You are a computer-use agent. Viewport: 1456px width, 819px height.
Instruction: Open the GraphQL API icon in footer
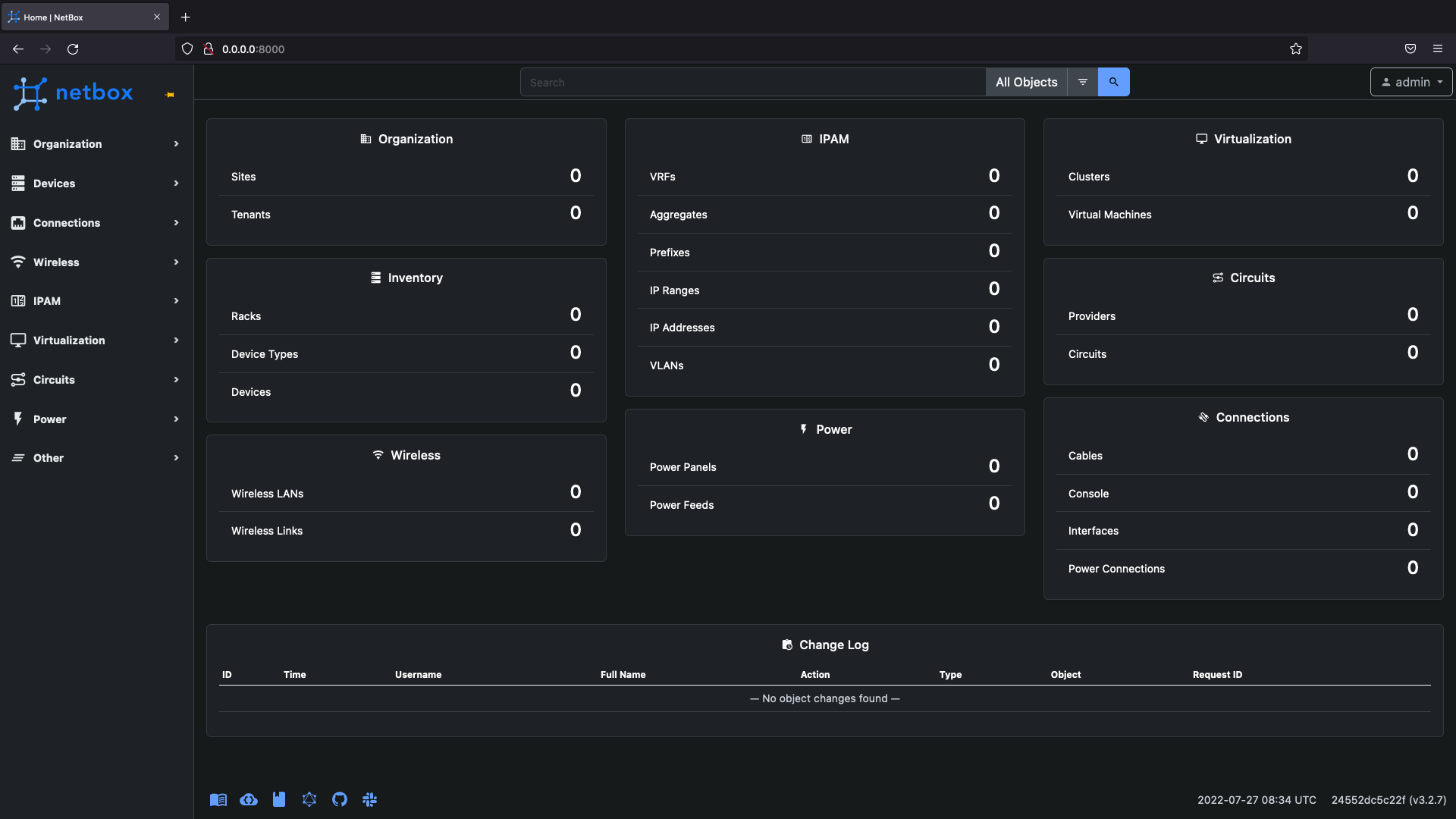[309, 799]
